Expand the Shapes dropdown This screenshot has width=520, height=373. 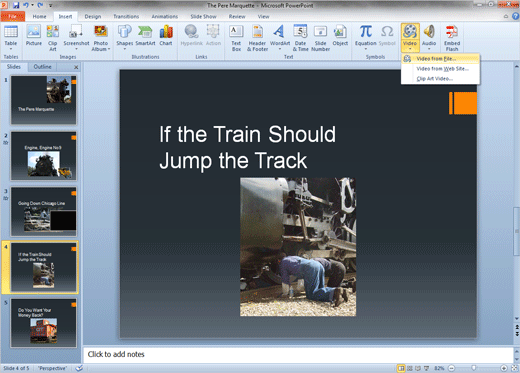[125, 37]
